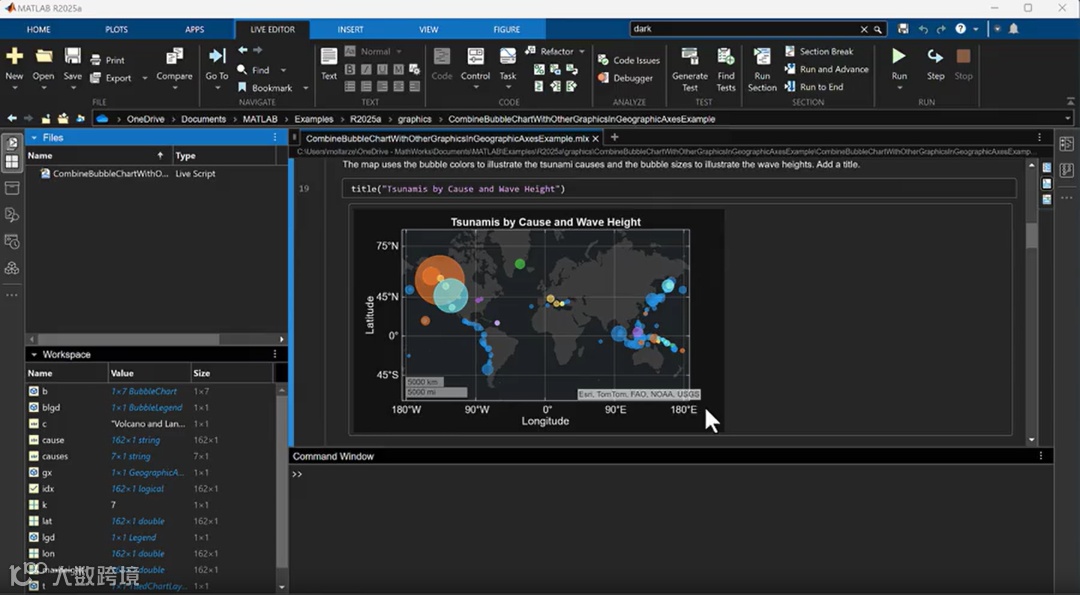Switch to the PLOTS tab

tap(116, 30)
